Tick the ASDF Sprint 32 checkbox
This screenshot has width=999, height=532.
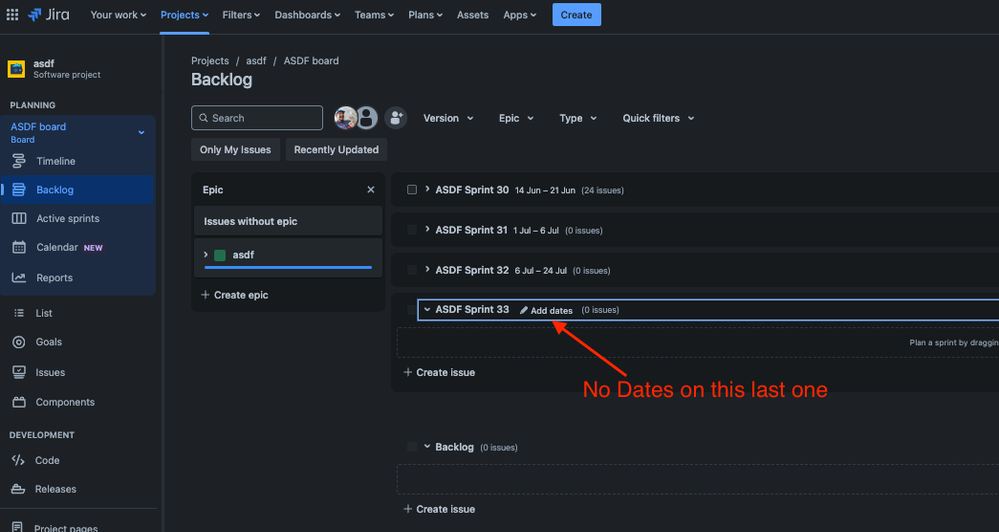tap(412, 270)
